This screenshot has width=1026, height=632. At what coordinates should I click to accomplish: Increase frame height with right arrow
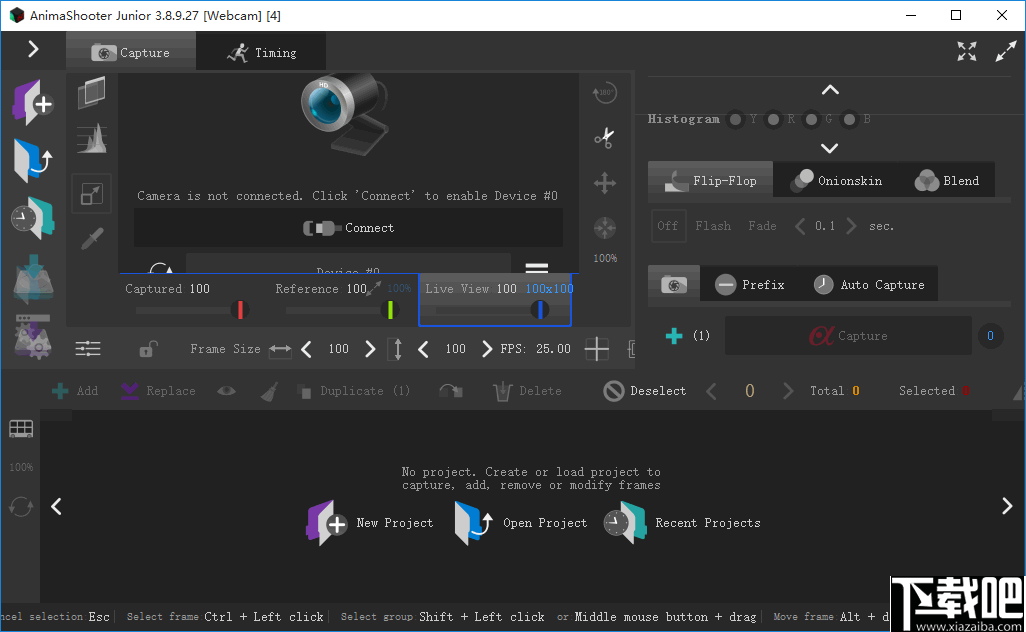(x=486, y=349)
